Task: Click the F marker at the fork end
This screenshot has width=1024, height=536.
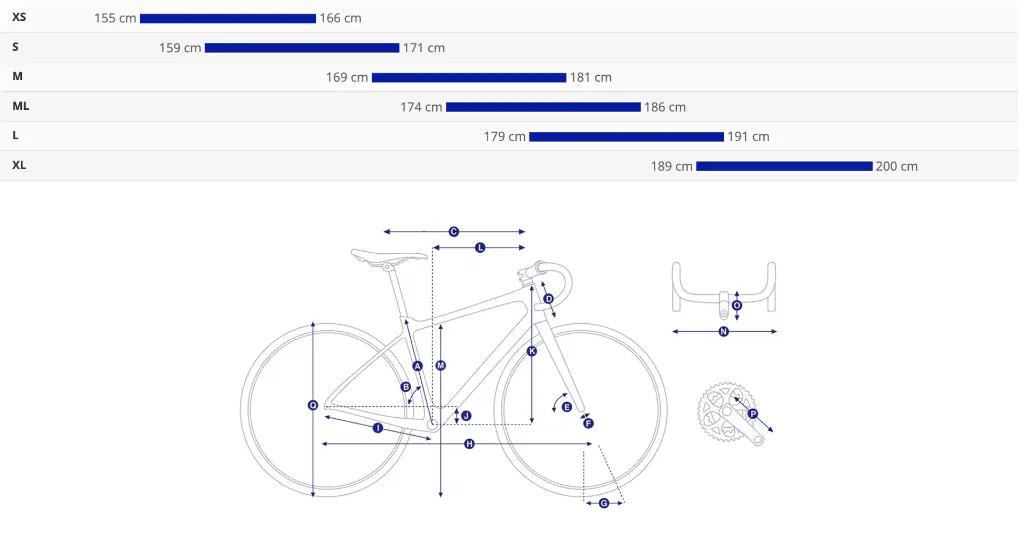Action: (x=588, y=423)
